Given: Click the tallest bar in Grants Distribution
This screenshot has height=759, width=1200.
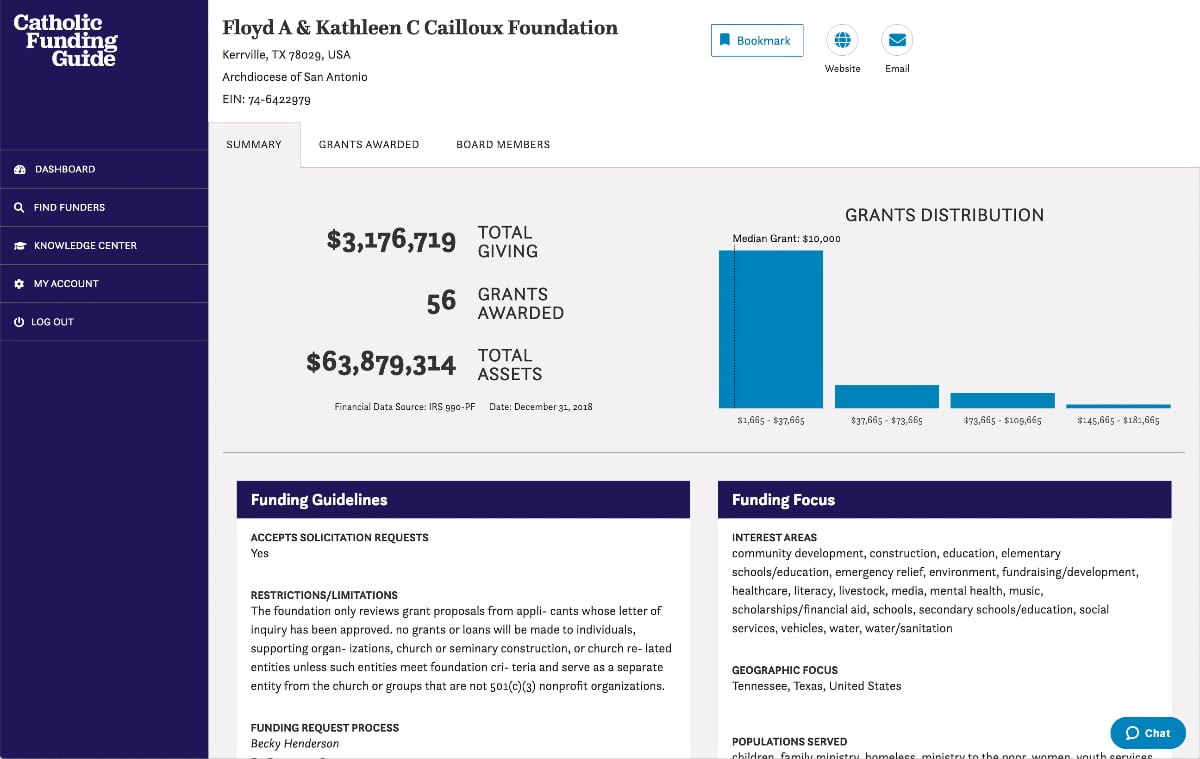Looking at the screenshot, I should click(771, 329).
